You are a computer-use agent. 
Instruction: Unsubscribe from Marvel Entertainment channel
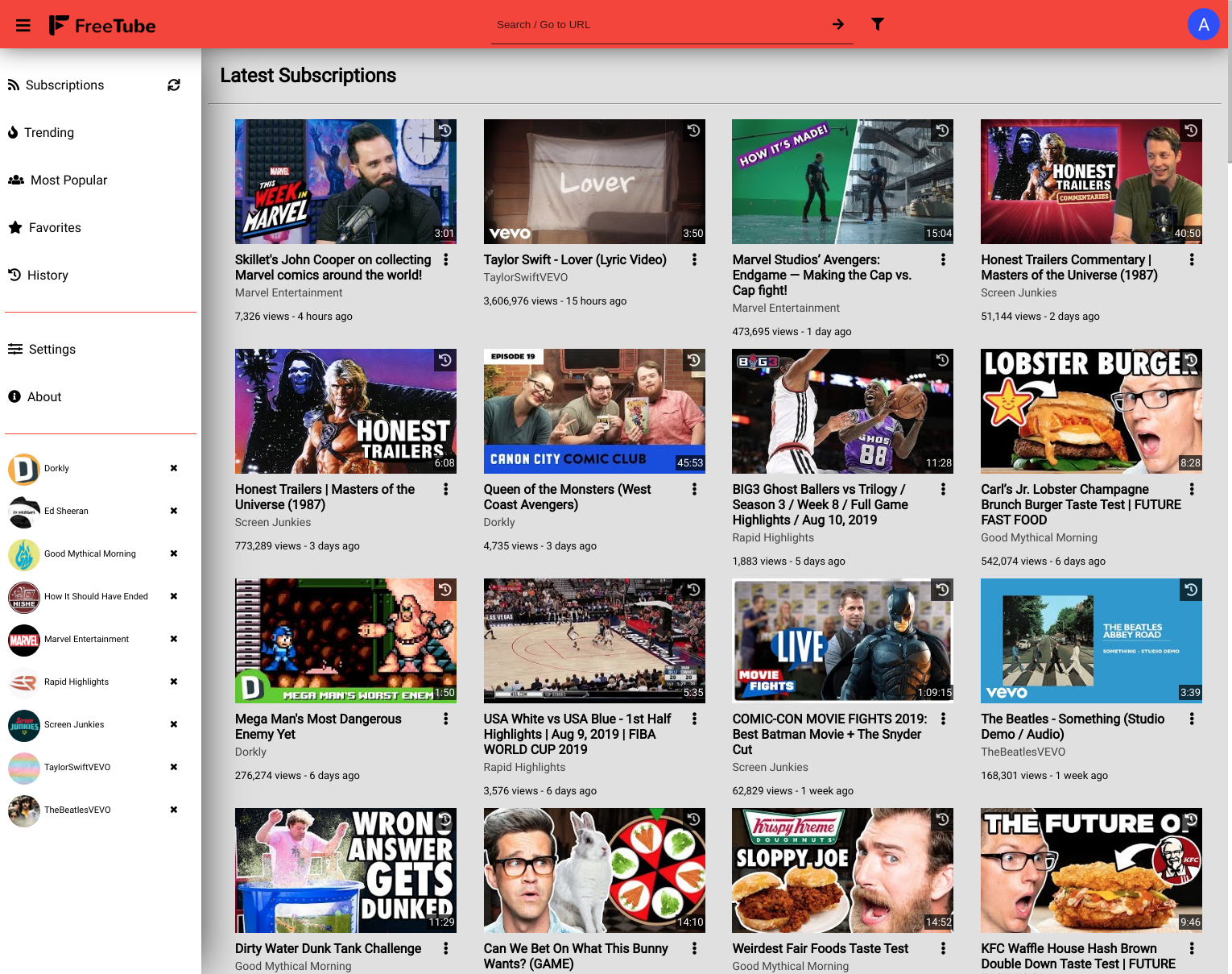pos(173,639)
